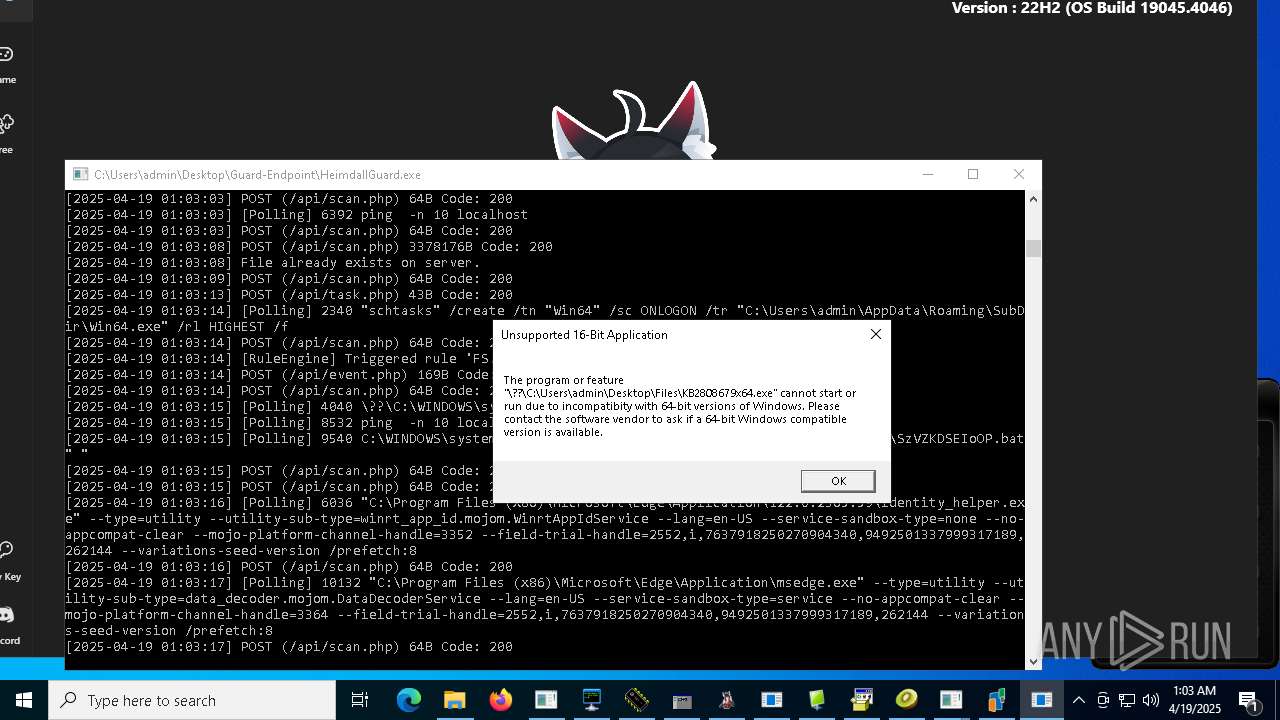
Task: Maximize the HeimdallGuard console window
Action: click(x=973, y=174)
